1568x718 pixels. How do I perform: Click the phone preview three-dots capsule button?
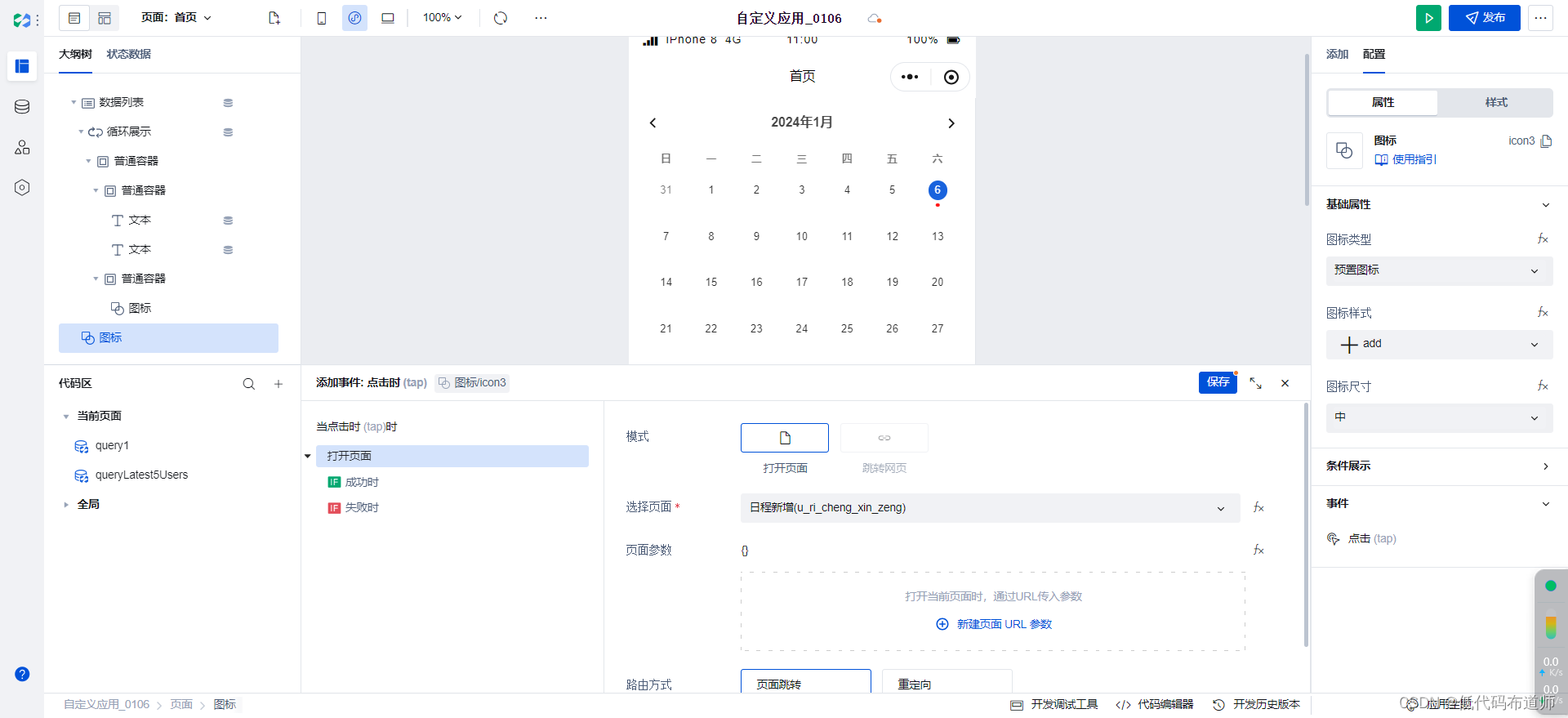tap(910, 77)
